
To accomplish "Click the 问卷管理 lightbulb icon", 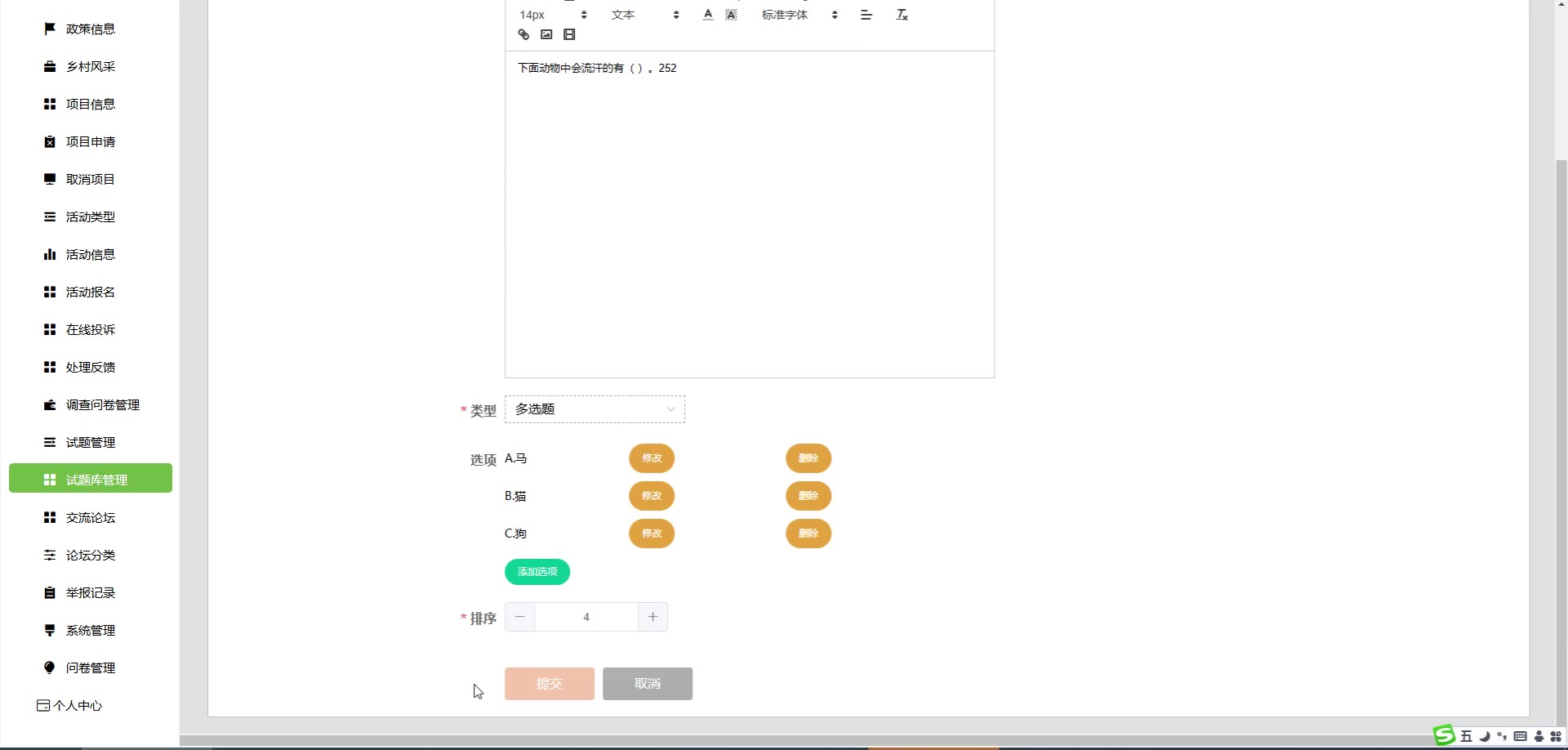I will pos(50,667).
